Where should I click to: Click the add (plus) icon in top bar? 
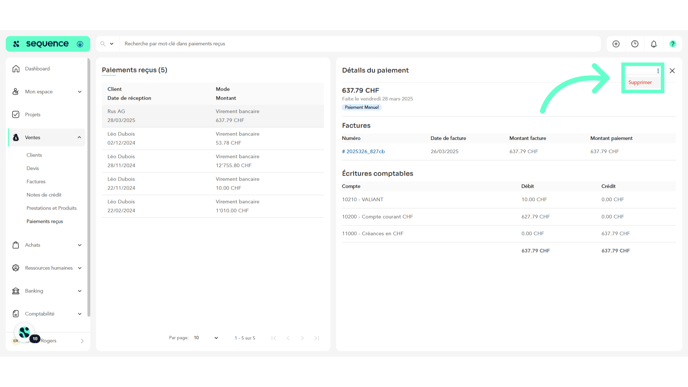[616, 44]
